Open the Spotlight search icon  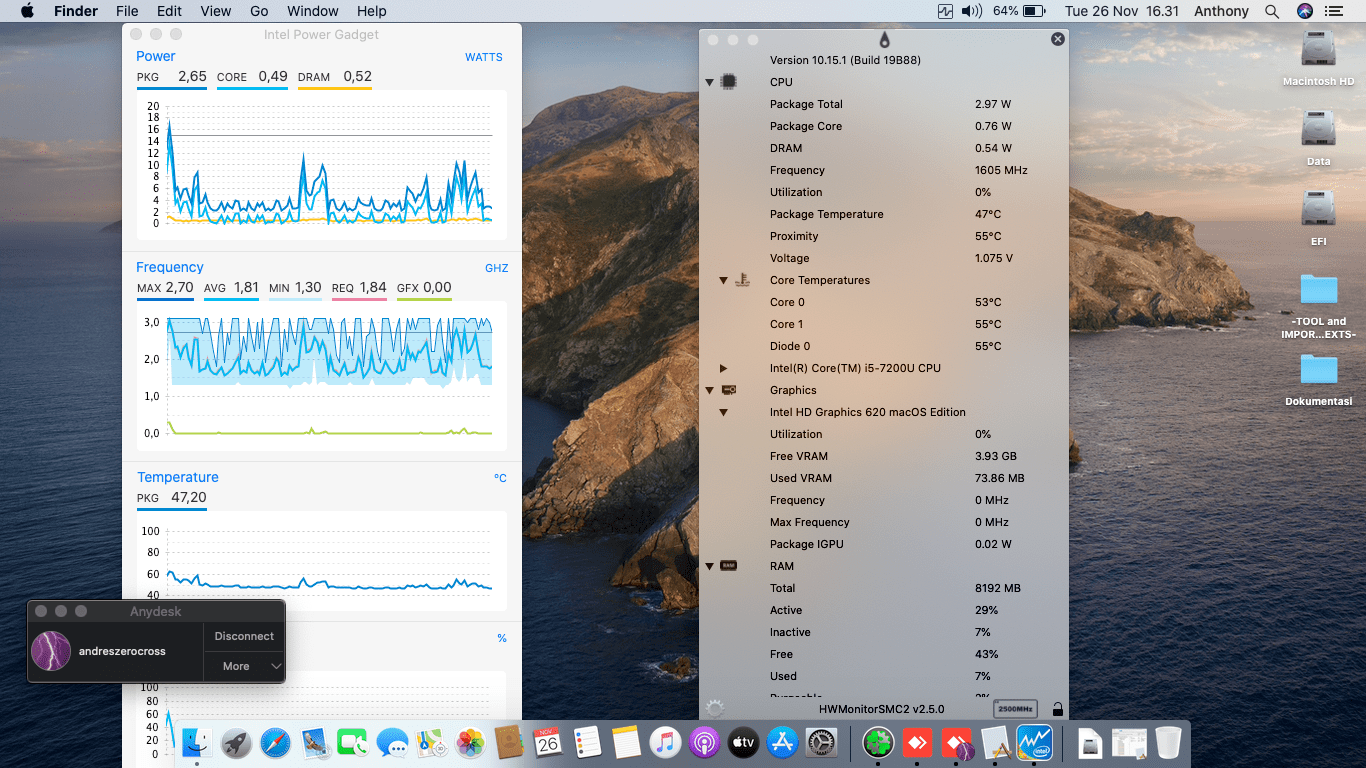coord(1271,11)
